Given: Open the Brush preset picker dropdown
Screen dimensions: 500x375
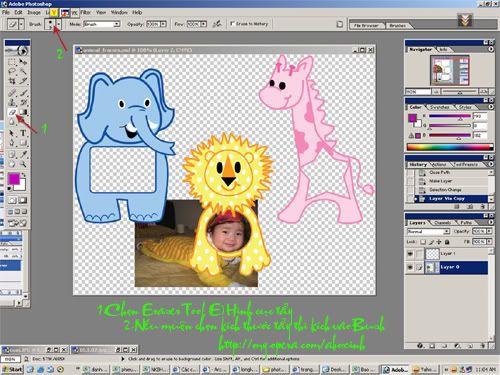Looking at the screenshot, I should coord(59,24).
